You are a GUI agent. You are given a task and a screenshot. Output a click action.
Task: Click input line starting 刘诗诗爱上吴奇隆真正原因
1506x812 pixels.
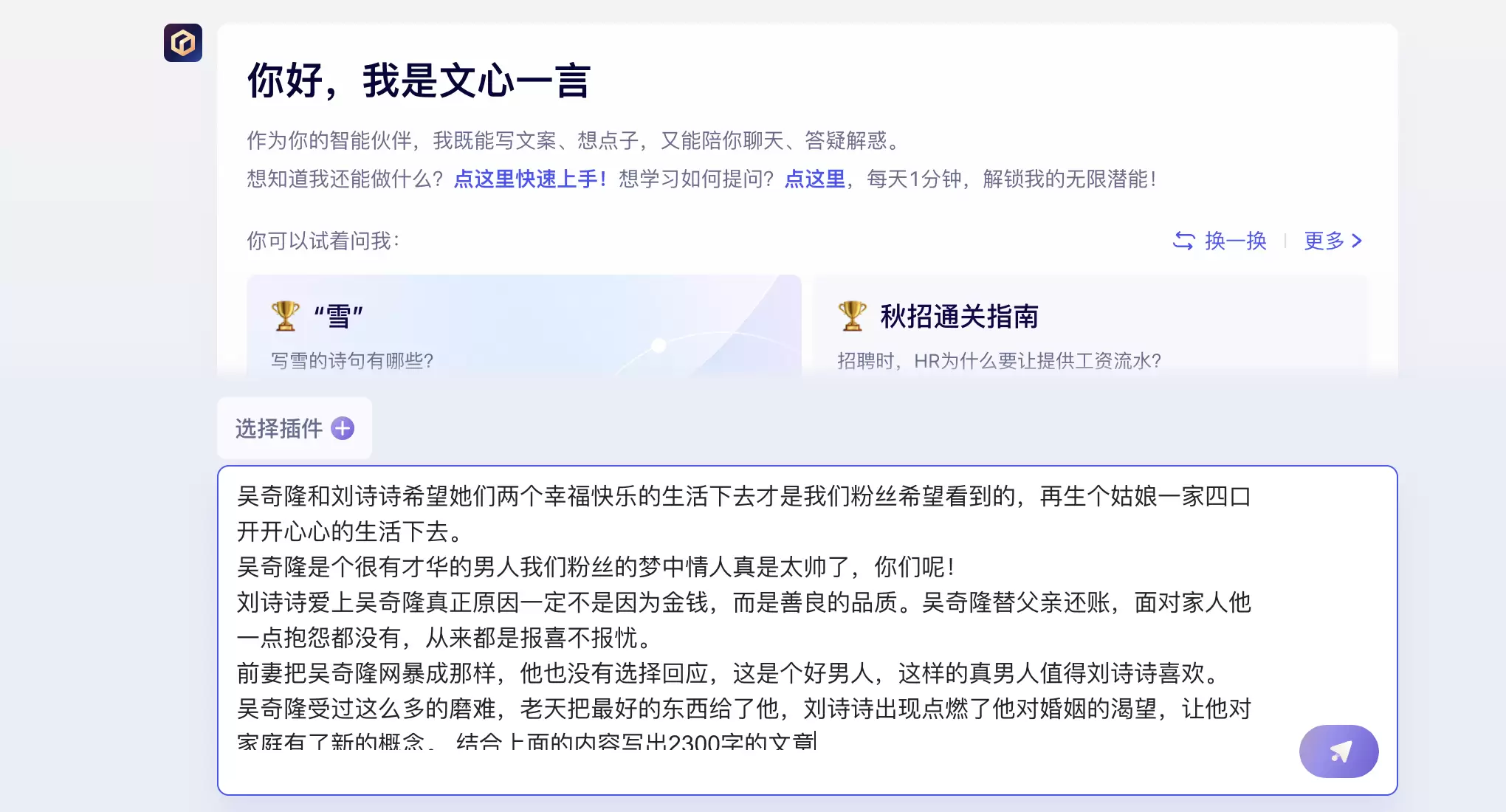[744, 602]
